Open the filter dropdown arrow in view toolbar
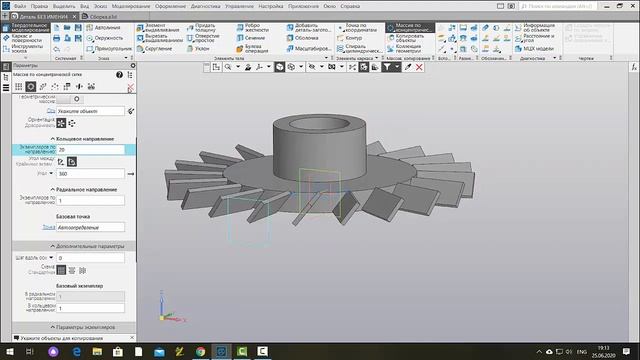Viewport: 640px width, 360px height. click(x=397, y=67)
